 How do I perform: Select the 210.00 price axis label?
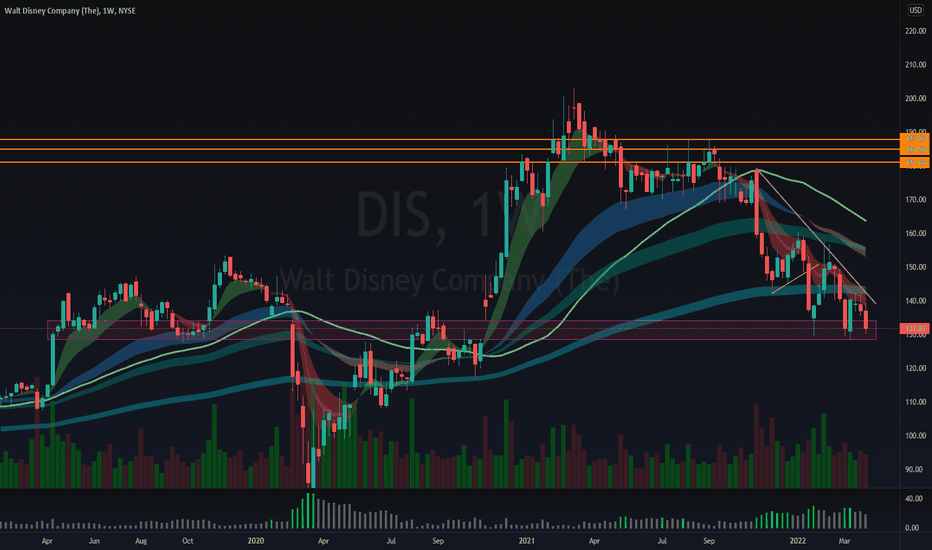915,65
